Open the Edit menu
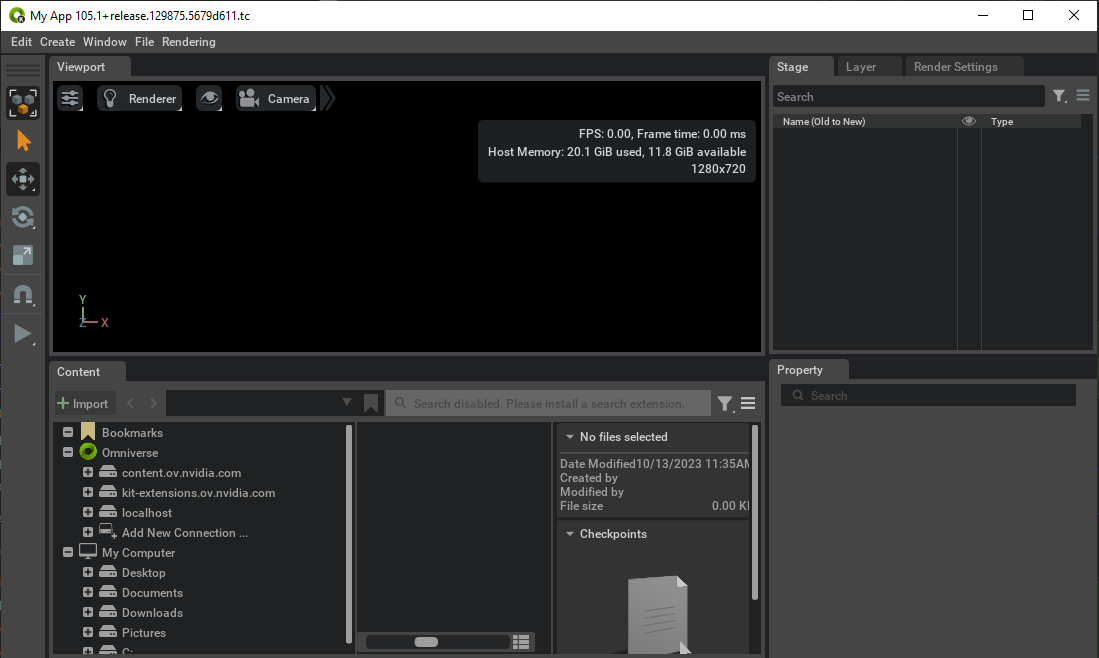 click(21, 41)
